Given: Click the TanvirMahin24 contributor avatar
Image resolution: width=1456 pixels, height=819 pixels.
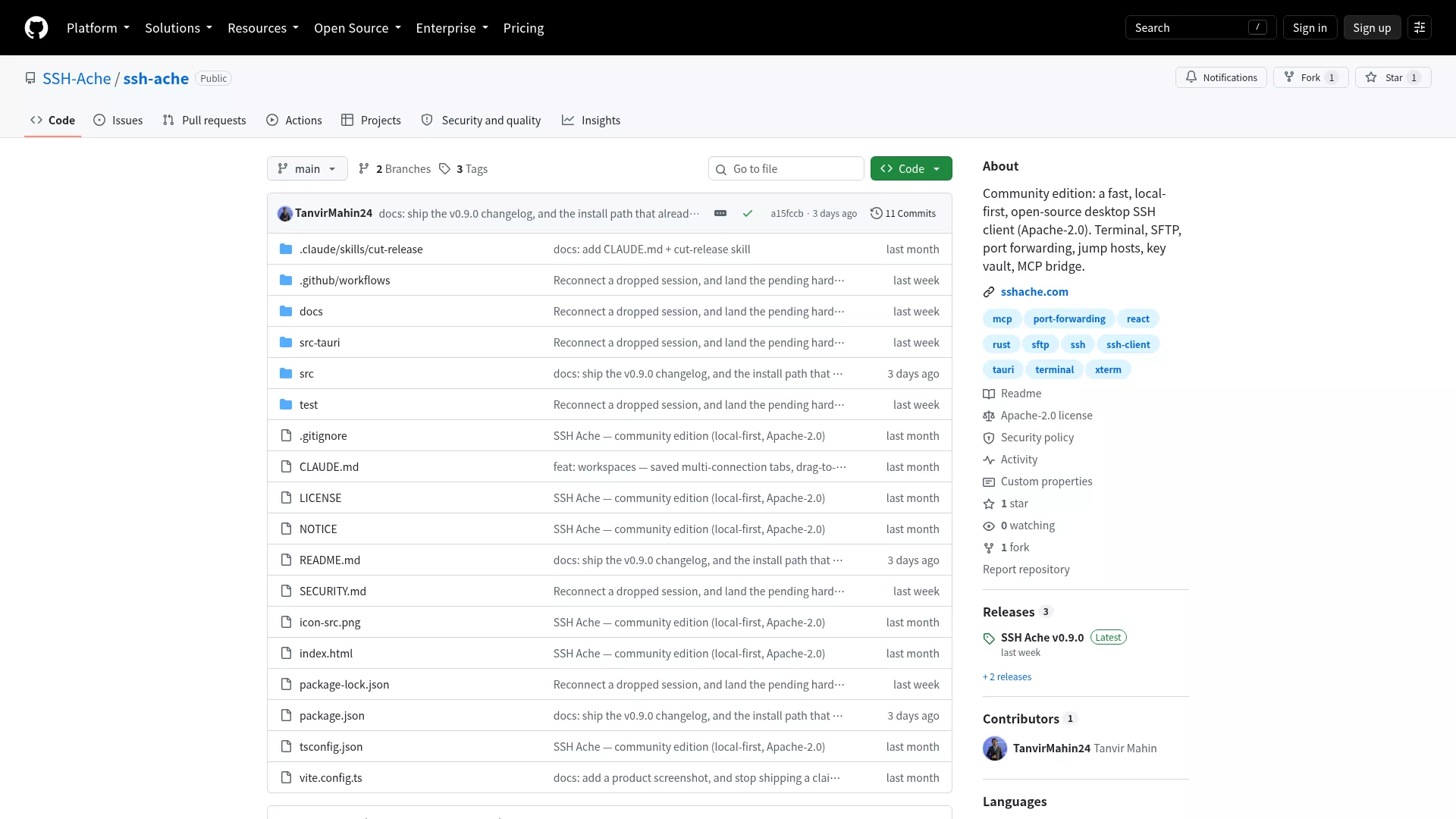Looking at the screenshot, I should click(x=995, y=748).
